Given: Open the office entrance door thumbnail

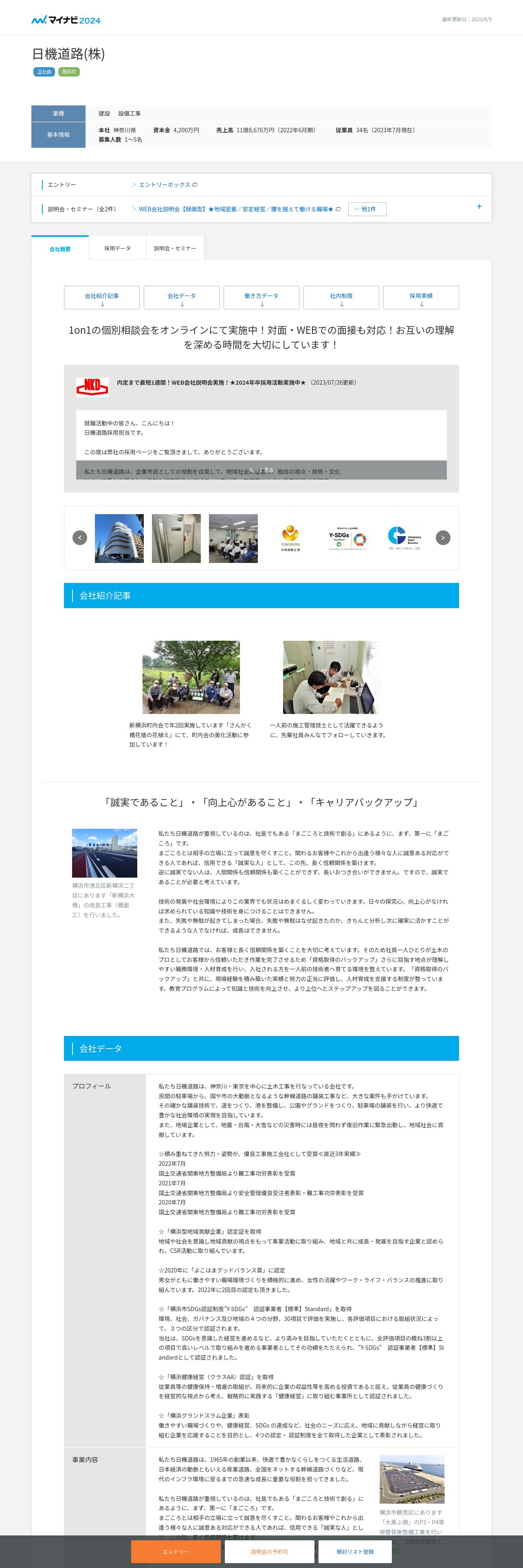Looking at the screenshot, I should 176,538.
